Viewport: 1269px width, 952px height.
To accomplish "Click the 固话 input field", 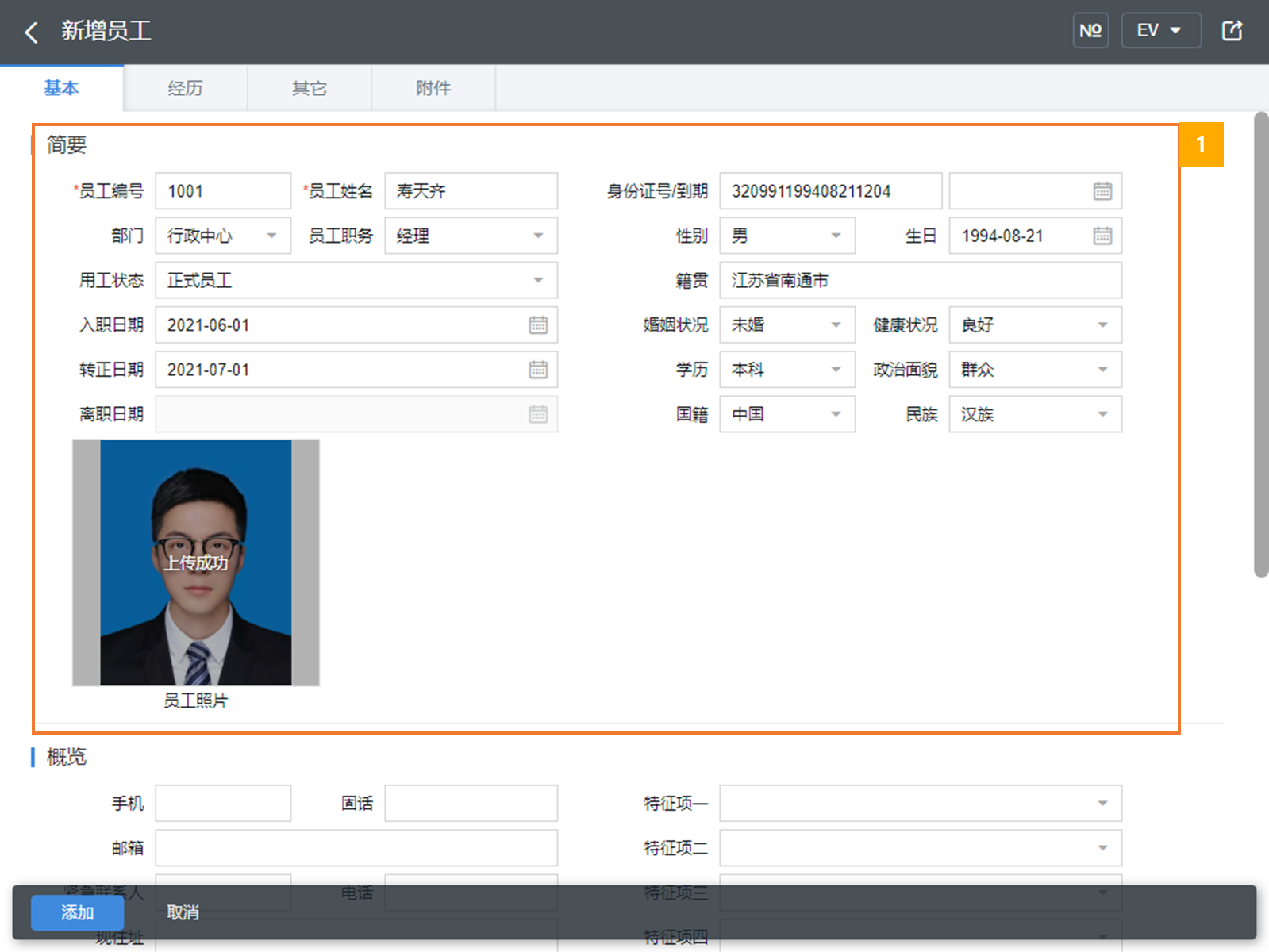I will [x=471, y=804].
